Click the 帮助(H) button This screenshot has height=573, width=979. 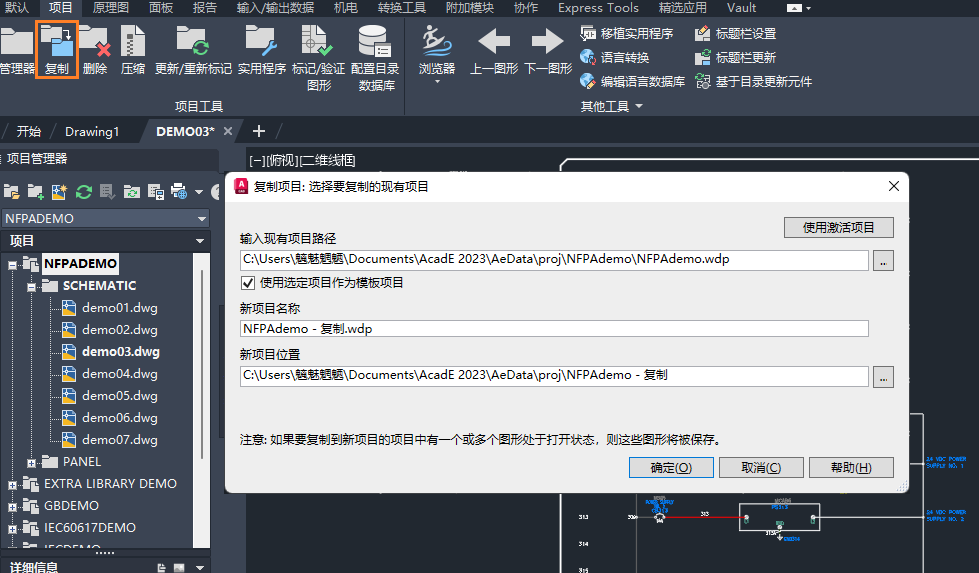pyautogui.click(x=851, y=468)
